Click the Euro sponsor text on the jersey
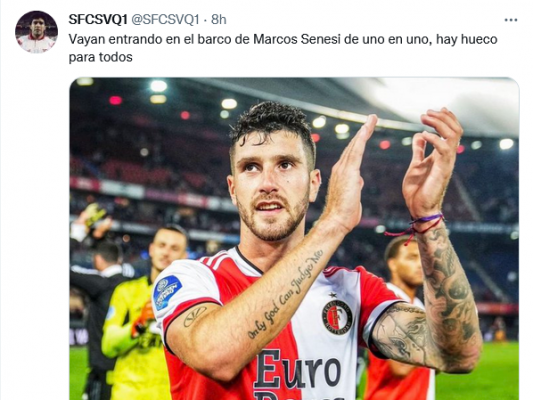533x400 pixels. tap(297, 369)
